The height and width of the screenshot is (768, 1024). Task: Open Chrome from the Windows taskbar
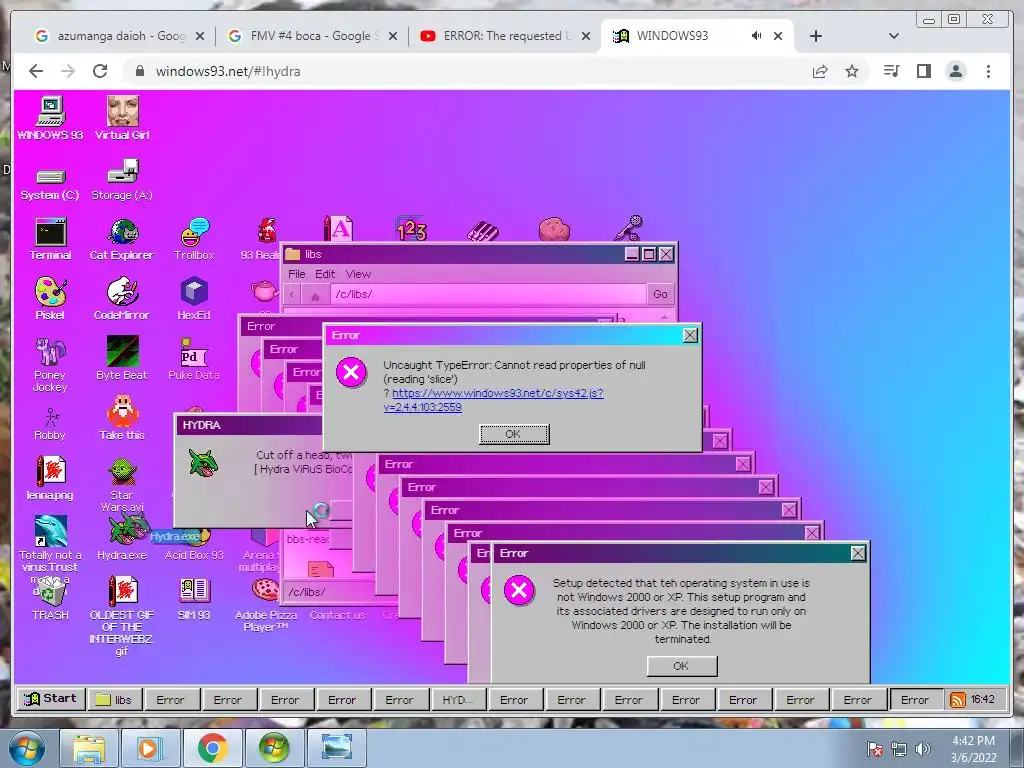tap(212, 748)
